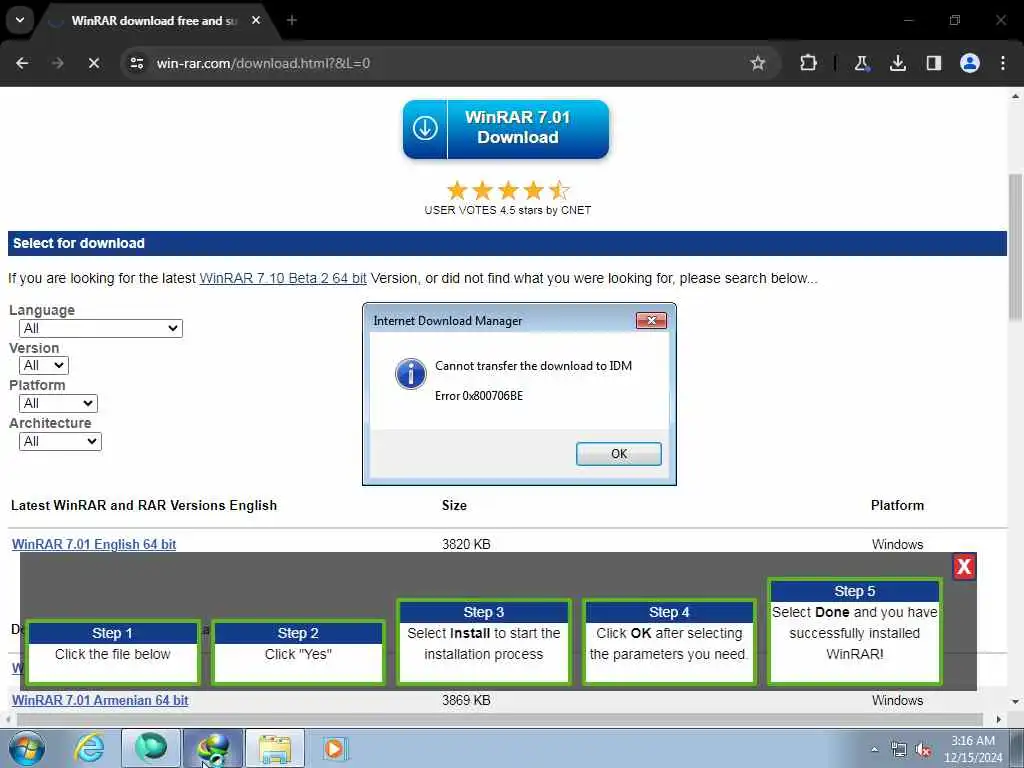Toggle the browser side panel

(934, 63)
